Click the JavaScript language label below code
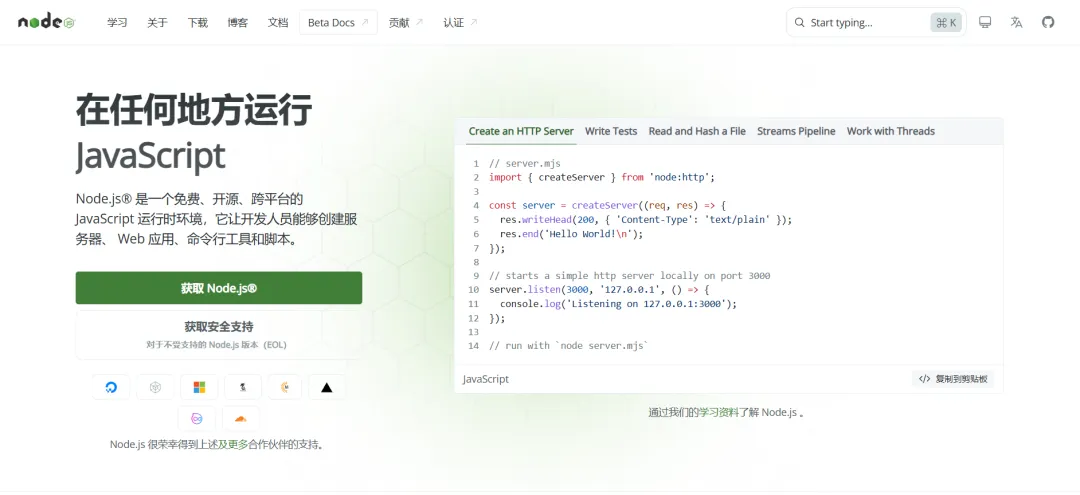The image size is (1080, 495). 486,379
